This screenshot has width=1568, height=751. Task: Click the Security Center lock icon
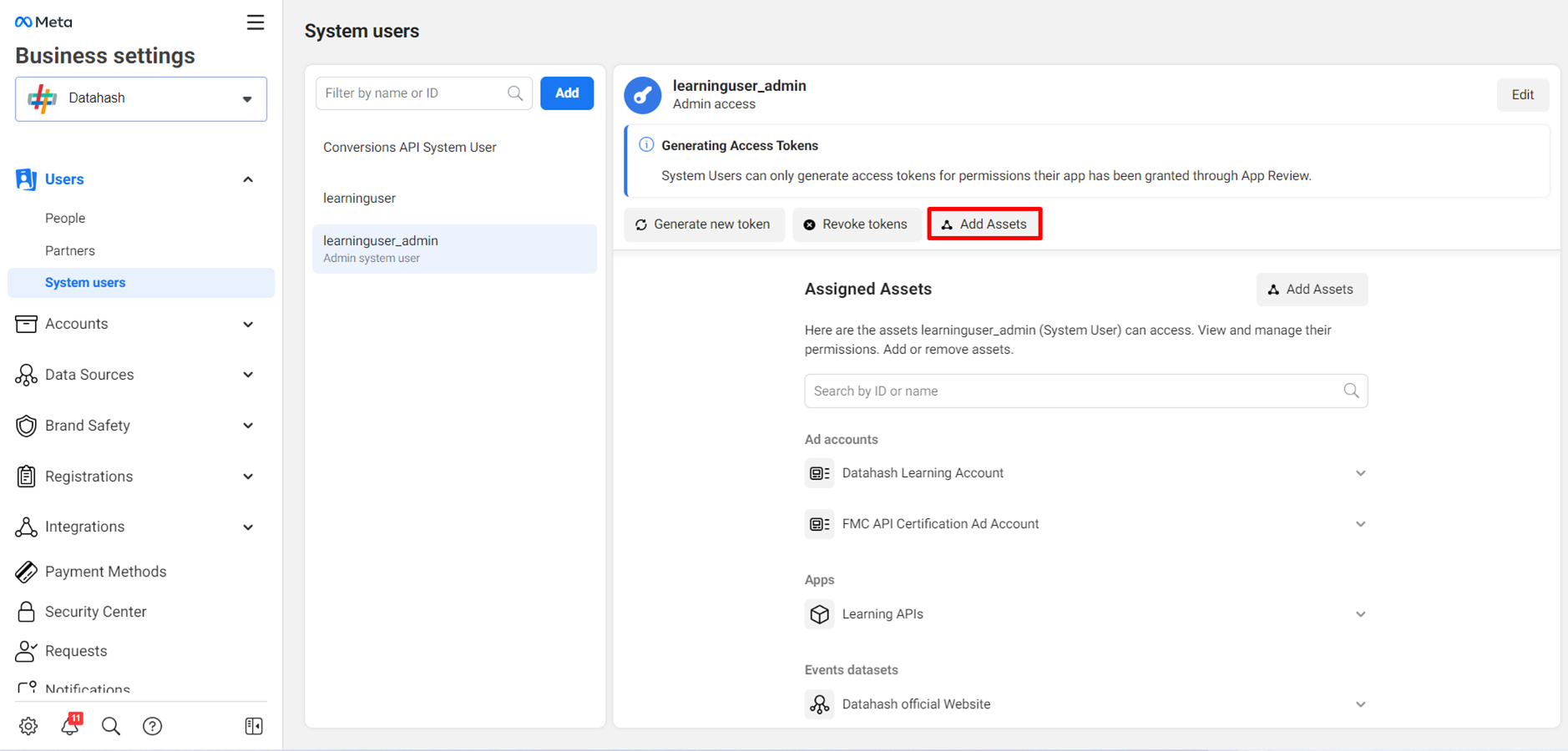point(26,612)
